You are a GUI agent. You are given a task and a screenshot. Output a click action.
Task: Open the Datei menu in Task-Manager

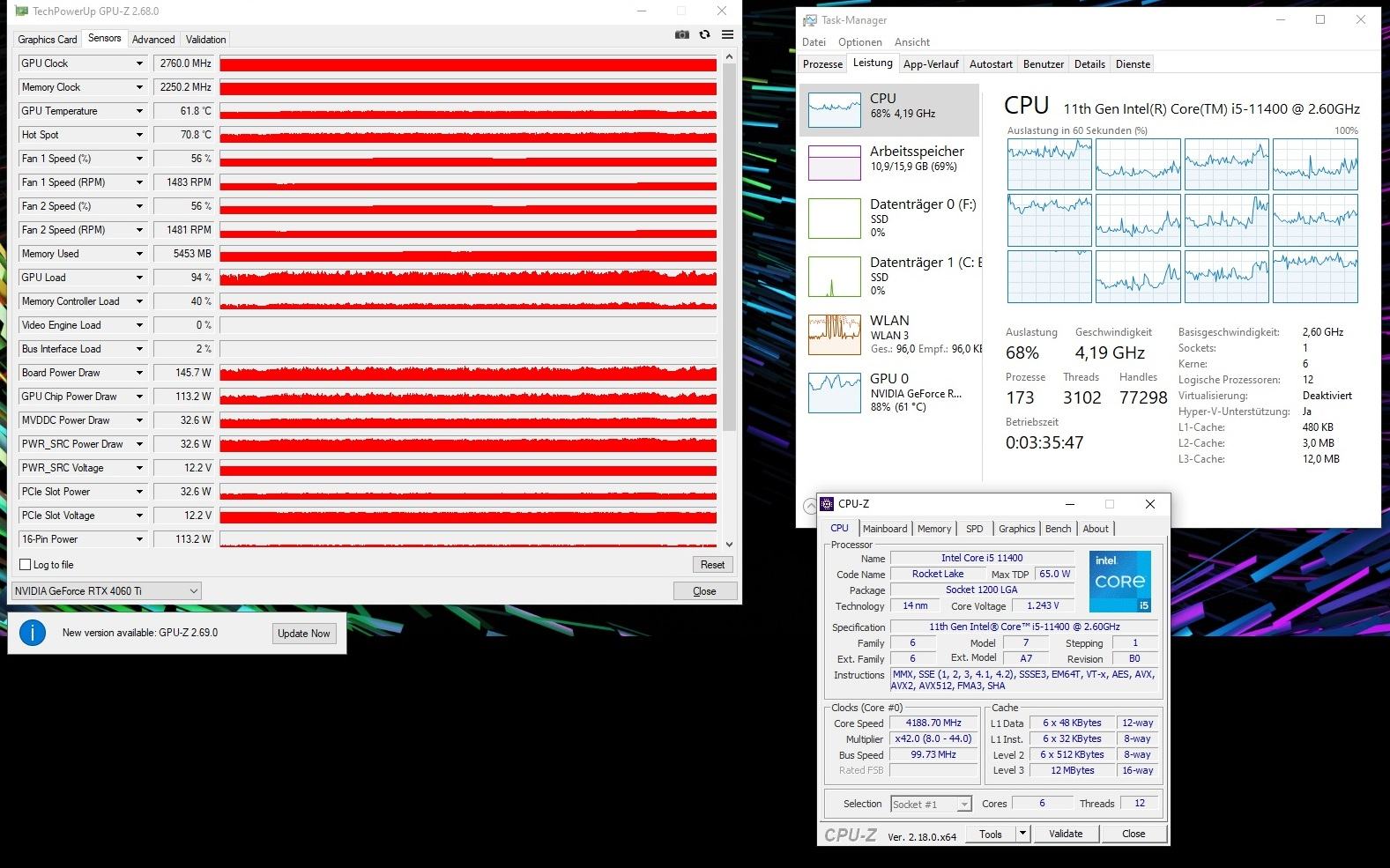point(814,42)
